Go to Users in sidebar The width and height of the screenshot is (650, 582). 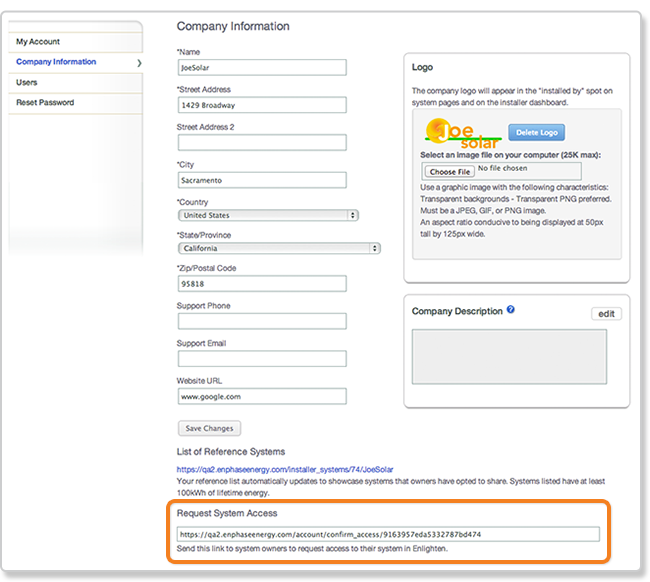click(x=27, y=82)
